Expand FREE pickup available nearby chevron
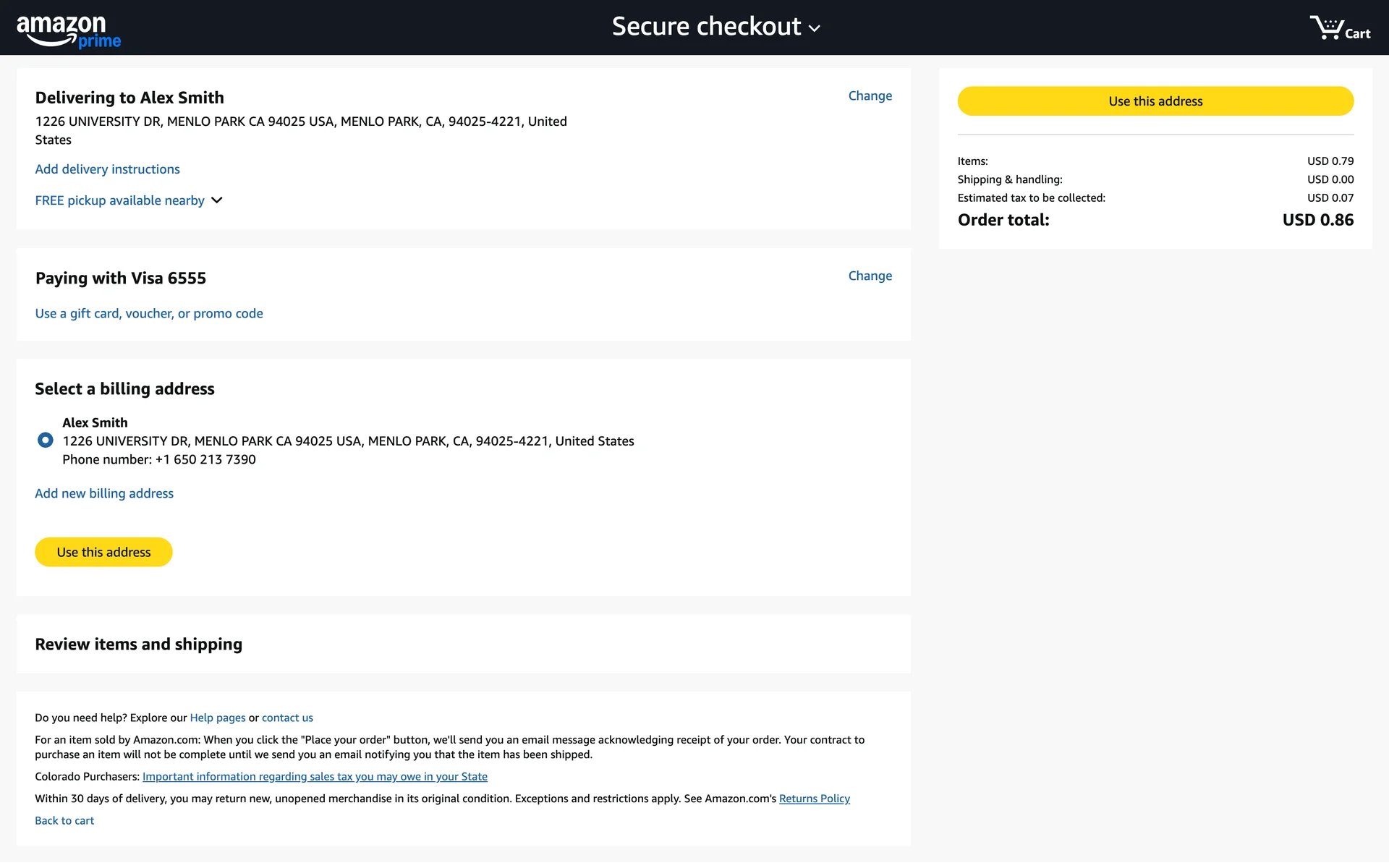 pos(217,200)
